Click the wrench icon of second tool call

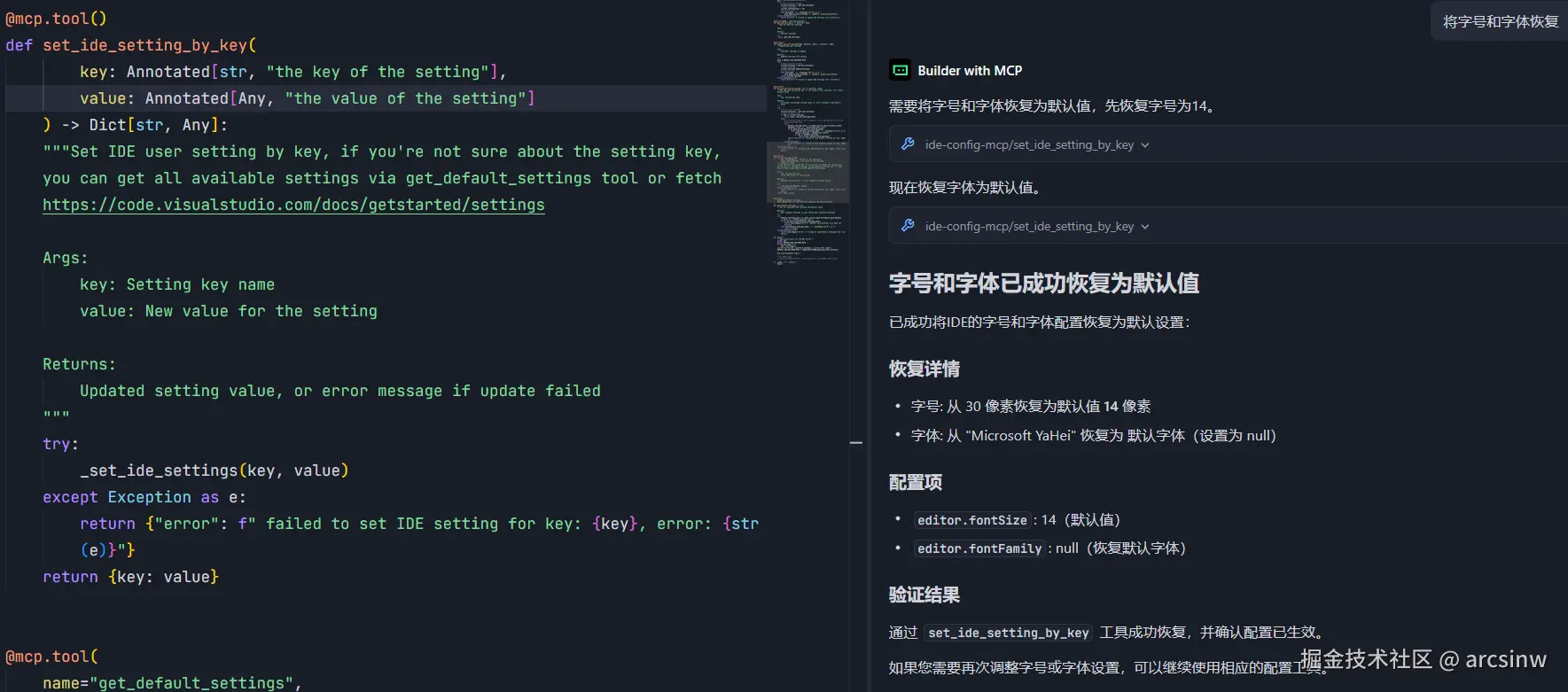908,226
